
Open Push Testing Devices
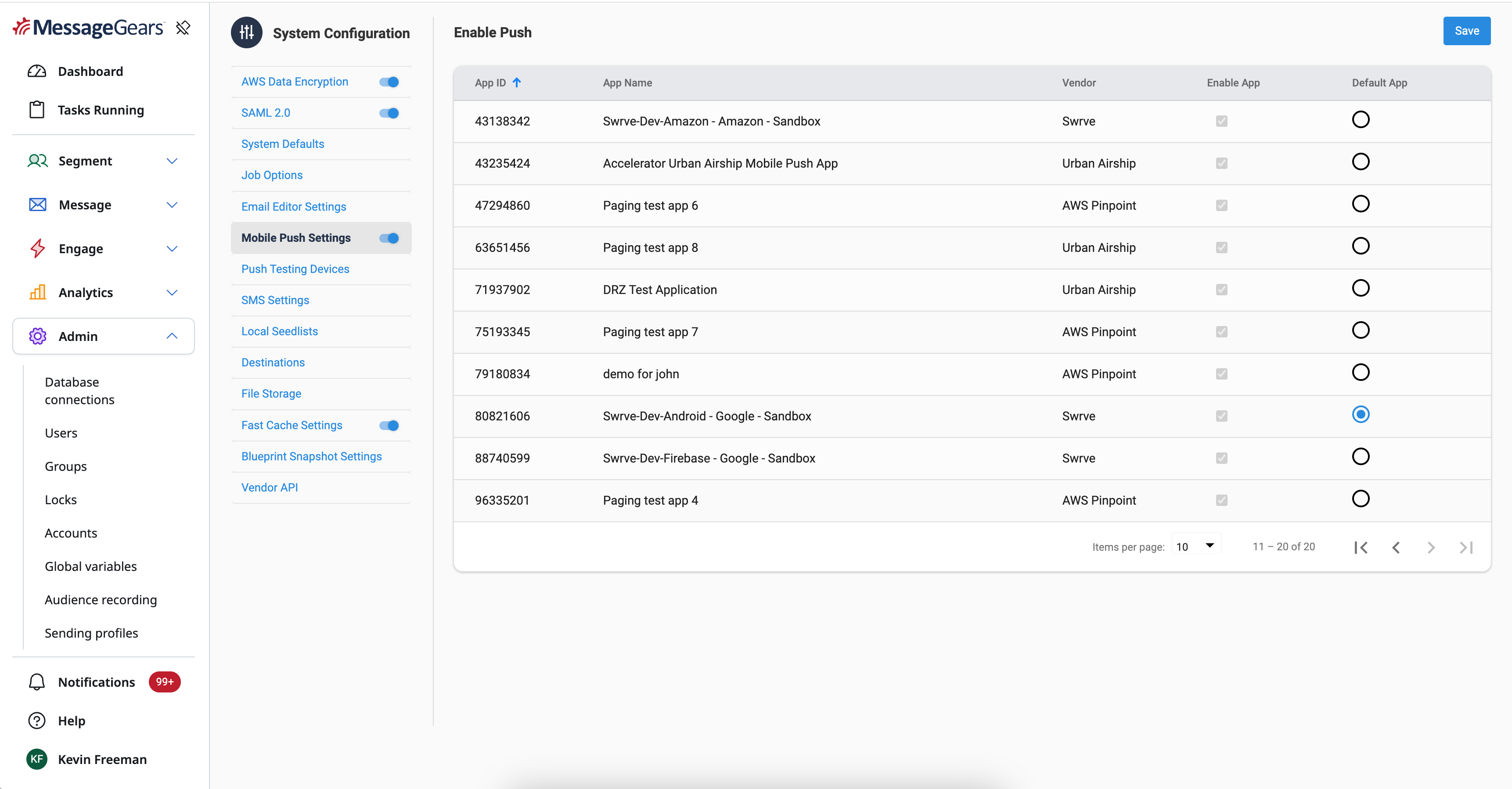tap(295, 269)
